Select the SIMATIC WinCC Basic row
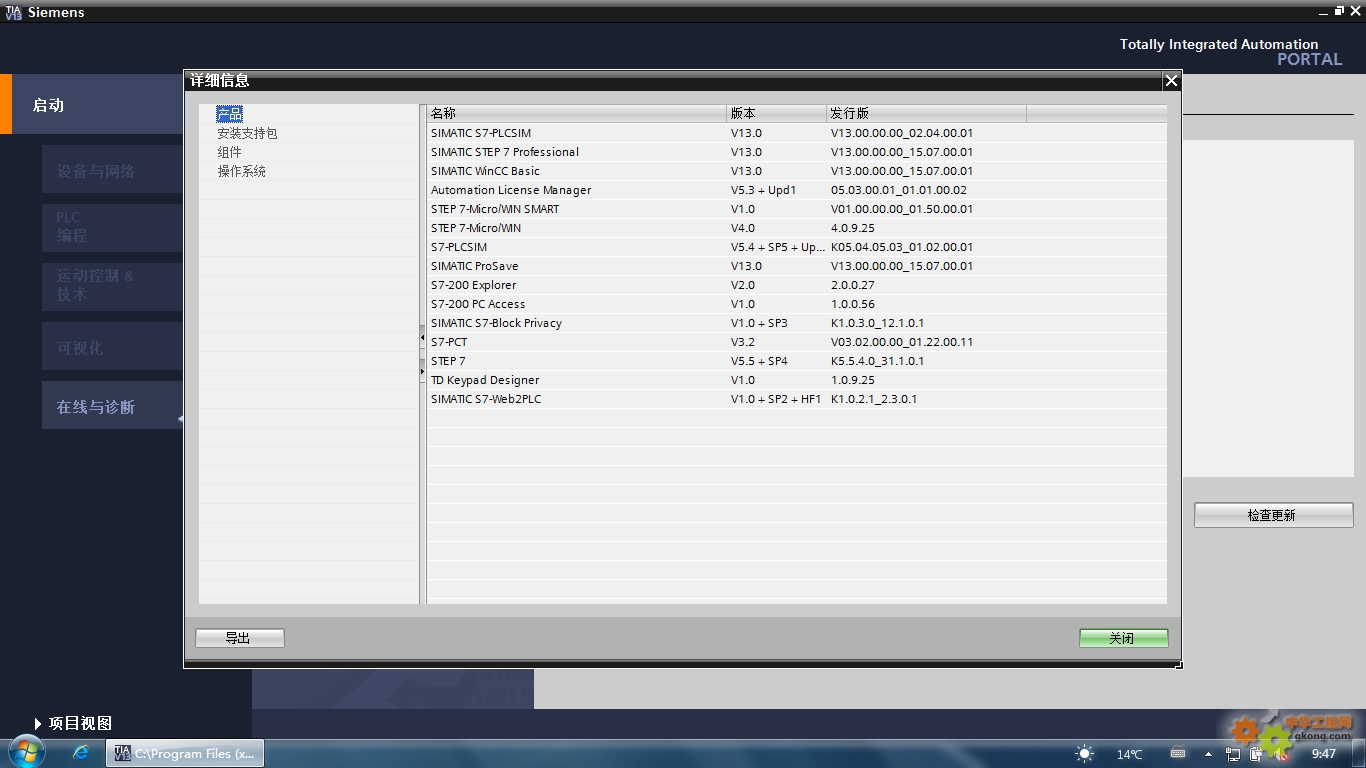 pyautogui.click(x=797, y=171)
